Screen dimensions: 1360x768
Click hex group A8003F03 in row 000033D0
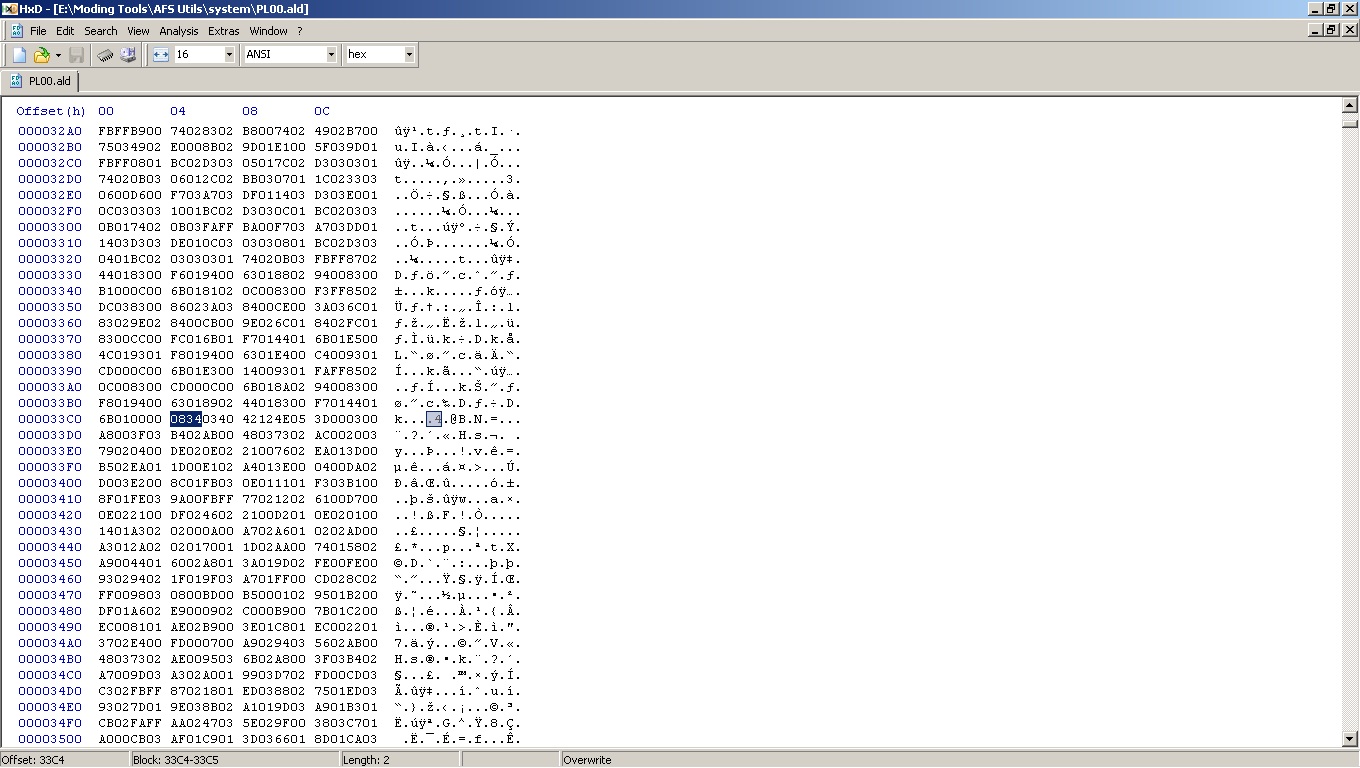130,435
